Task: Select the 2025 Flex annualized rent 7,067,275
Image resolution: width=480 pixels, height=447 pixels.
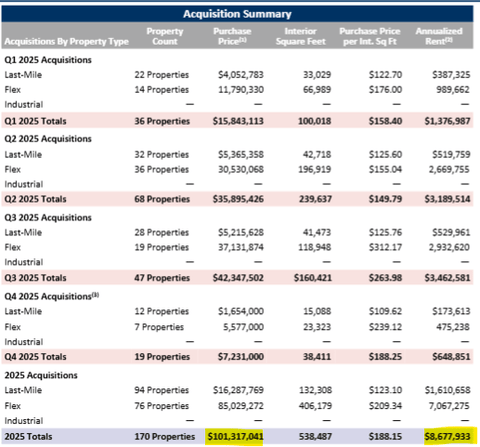Action: [x=449, y=406]
